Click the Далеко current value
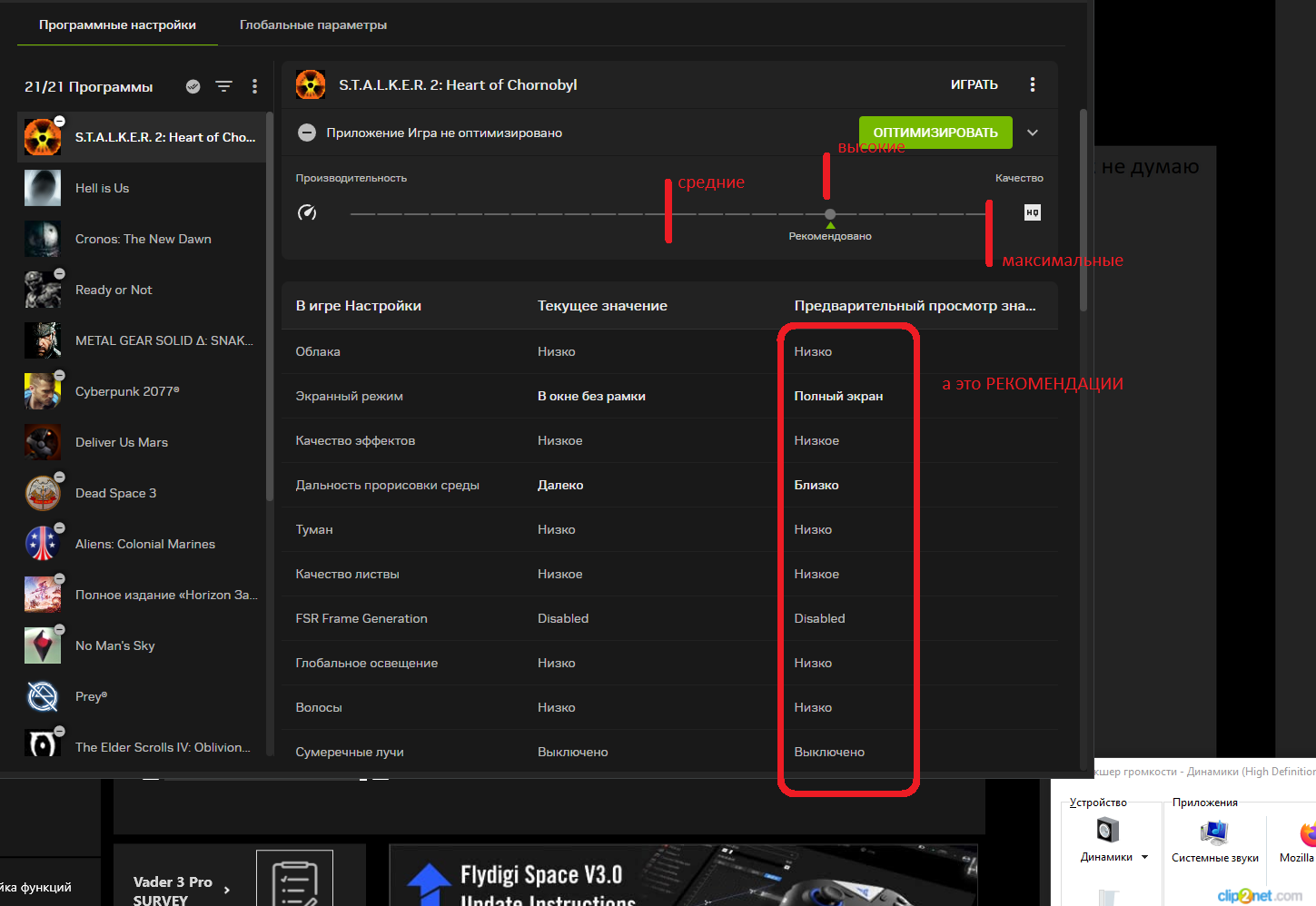This screenshot has height=906, width=1316. point(560,485)
